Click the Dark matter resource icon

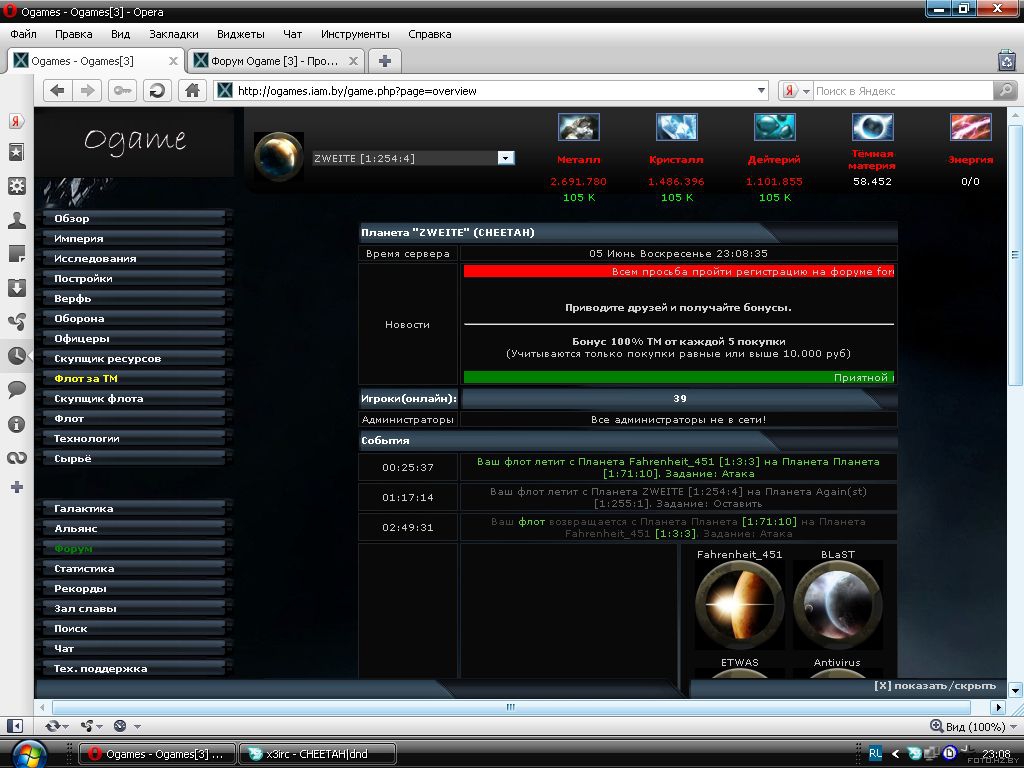[x=872, y=127]
